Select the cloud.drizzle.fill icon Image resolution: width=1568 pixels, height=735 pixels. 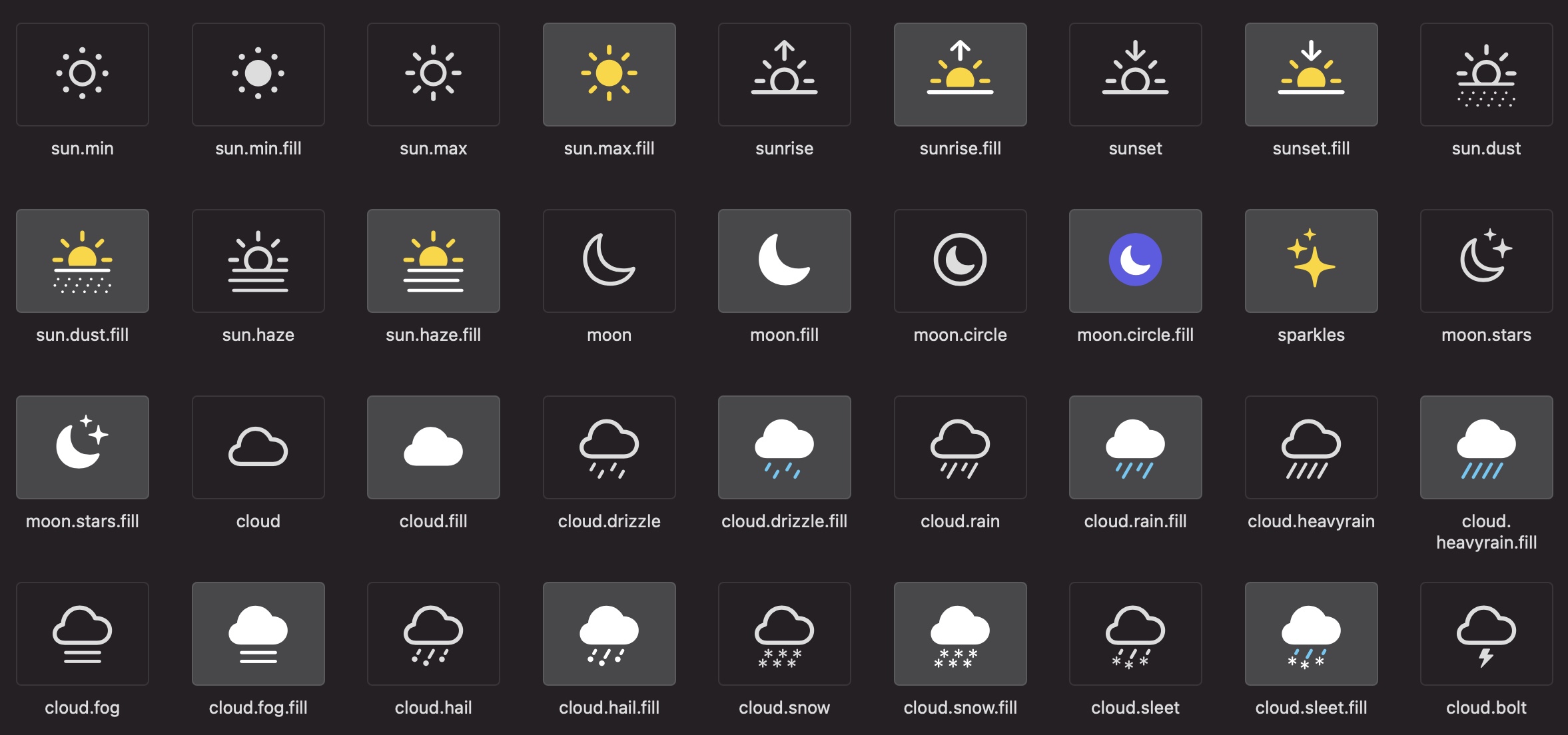tap(785, 447)
